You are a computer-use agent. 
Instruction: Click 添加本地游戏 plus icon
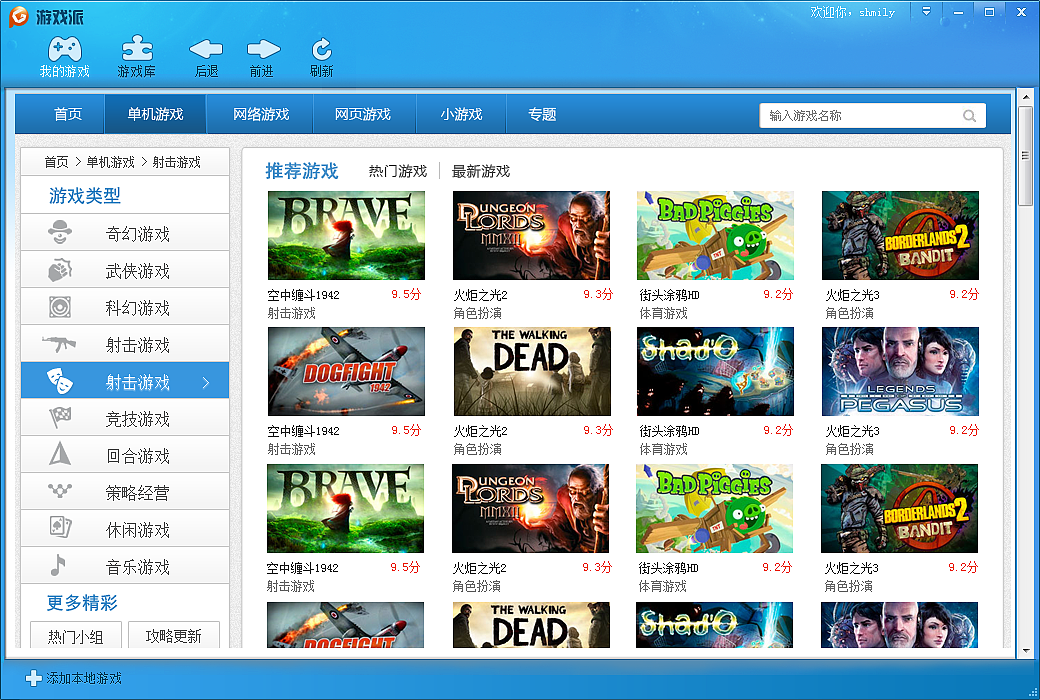point(33,678)
